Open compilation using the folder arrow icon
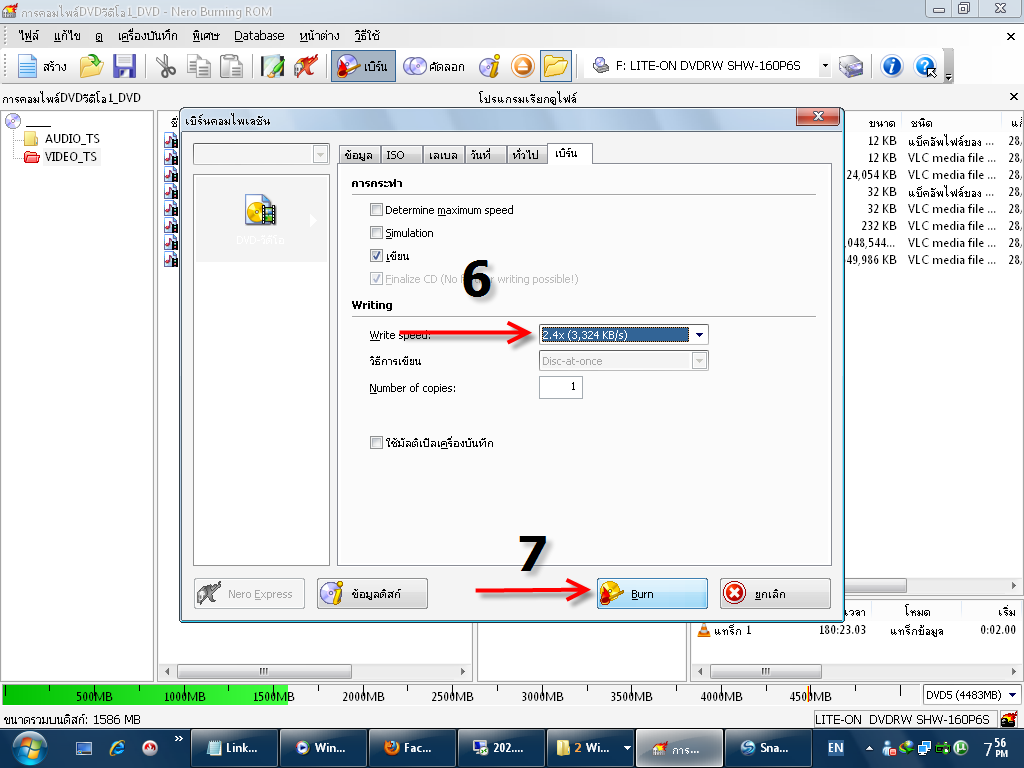 pos(91,66)
